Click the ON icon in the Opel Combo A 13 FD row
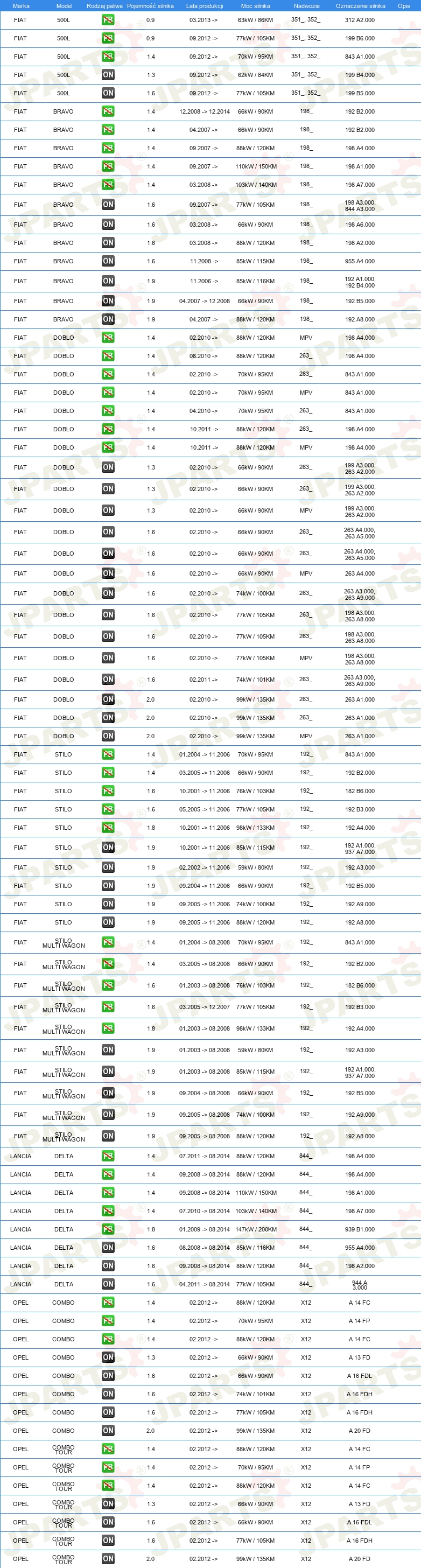The width and height of the screenshot is (421, 1568). tap(108, 1357)
